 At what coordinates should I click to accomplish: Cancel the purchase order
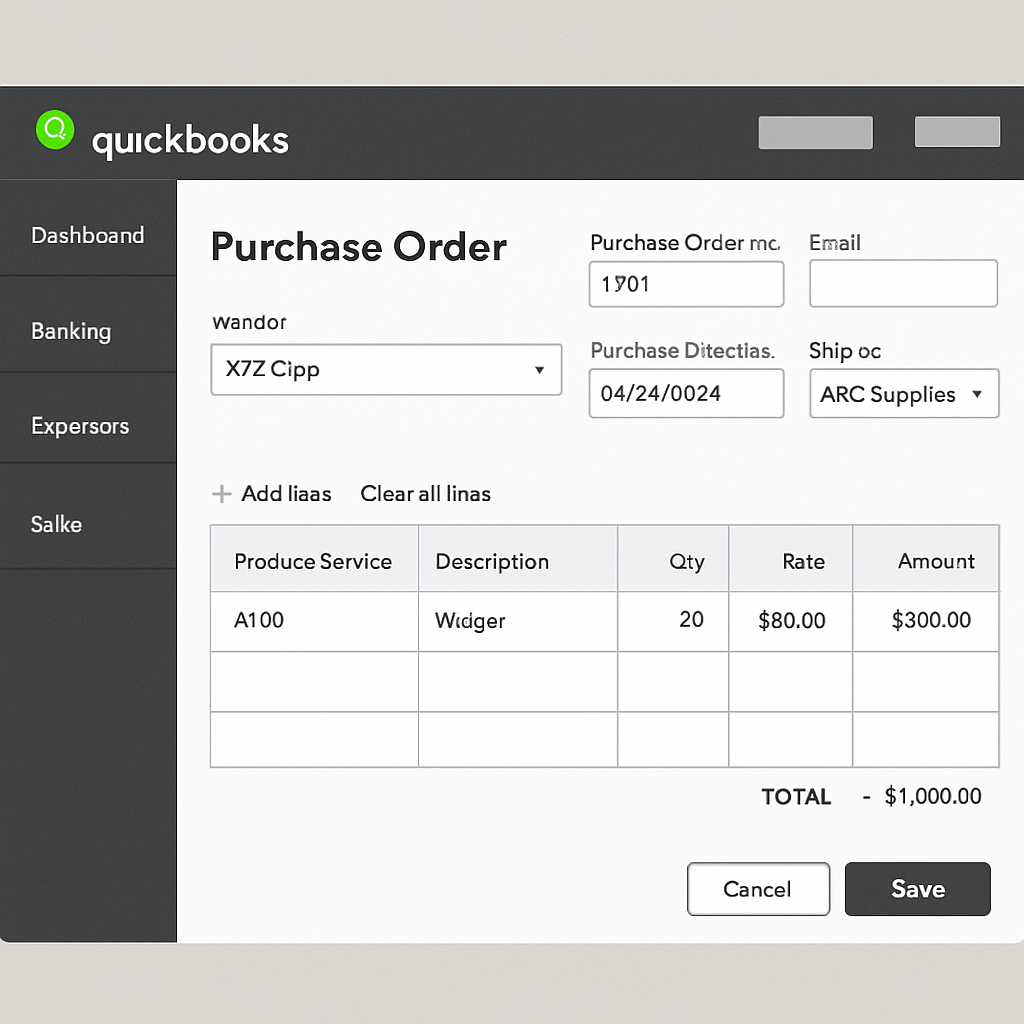point(758,889)
